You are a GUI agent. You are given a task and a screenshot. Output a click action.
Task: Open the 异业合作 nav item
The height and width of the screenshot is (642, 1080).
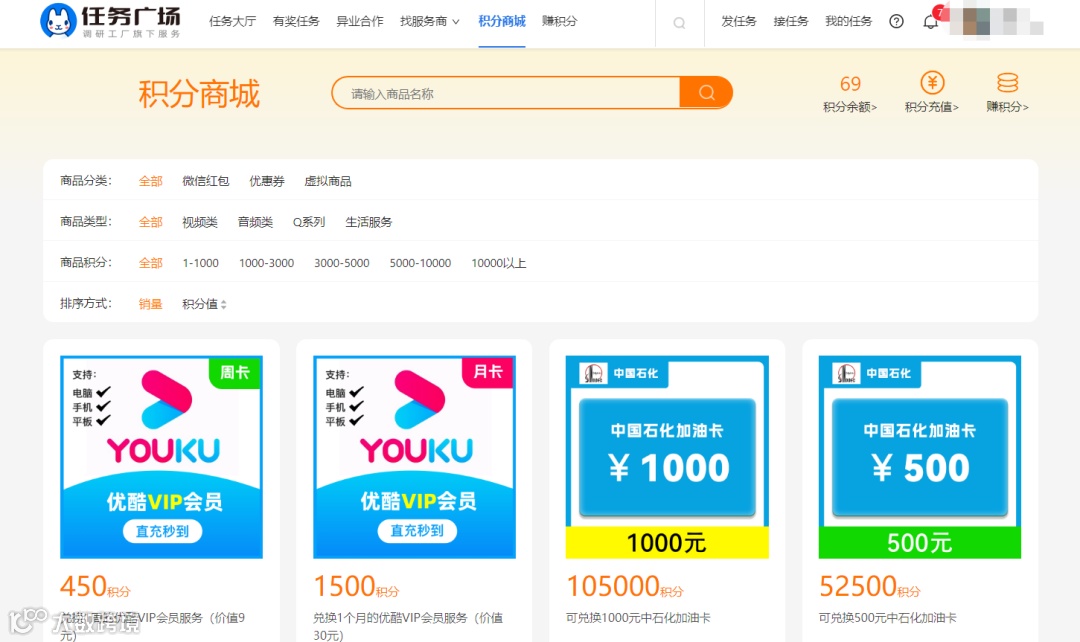(x=360, y=21)
